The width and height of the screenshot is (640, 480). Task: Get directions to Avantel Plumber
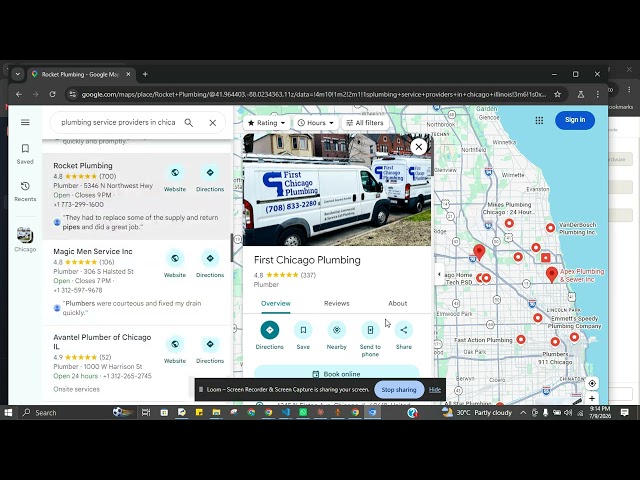(210, 344)
